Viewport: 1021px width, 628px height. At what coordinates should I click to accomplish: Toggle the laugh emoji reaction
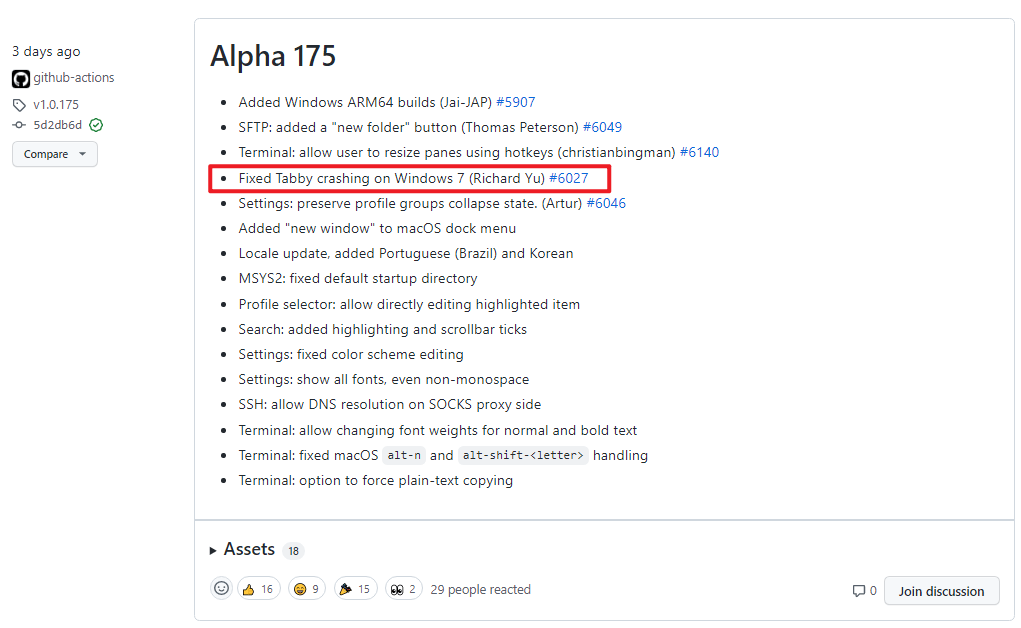point(307,589)
